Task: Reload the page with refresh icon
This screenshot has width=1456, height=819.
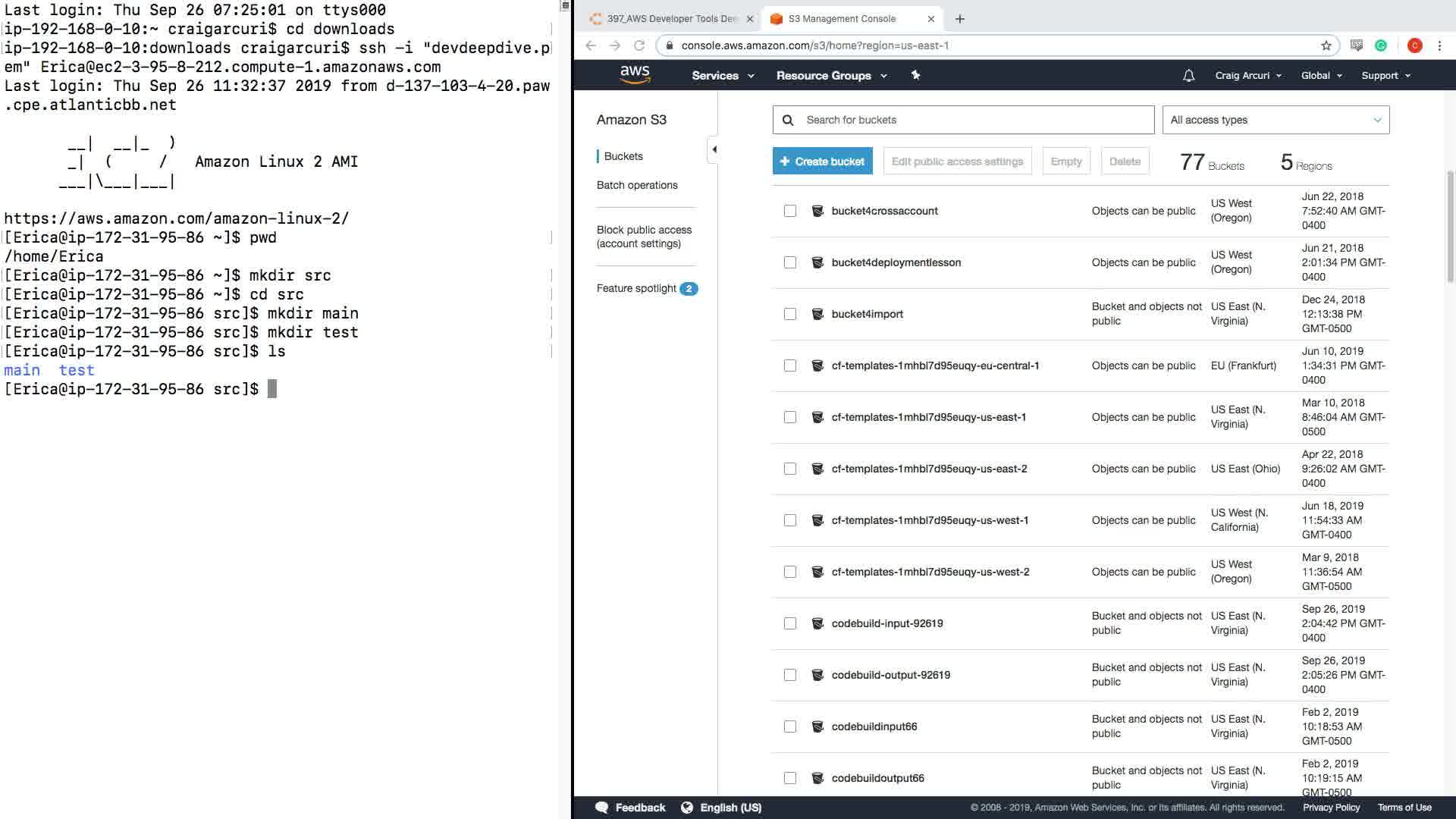Action: click(x=639, y=45)
